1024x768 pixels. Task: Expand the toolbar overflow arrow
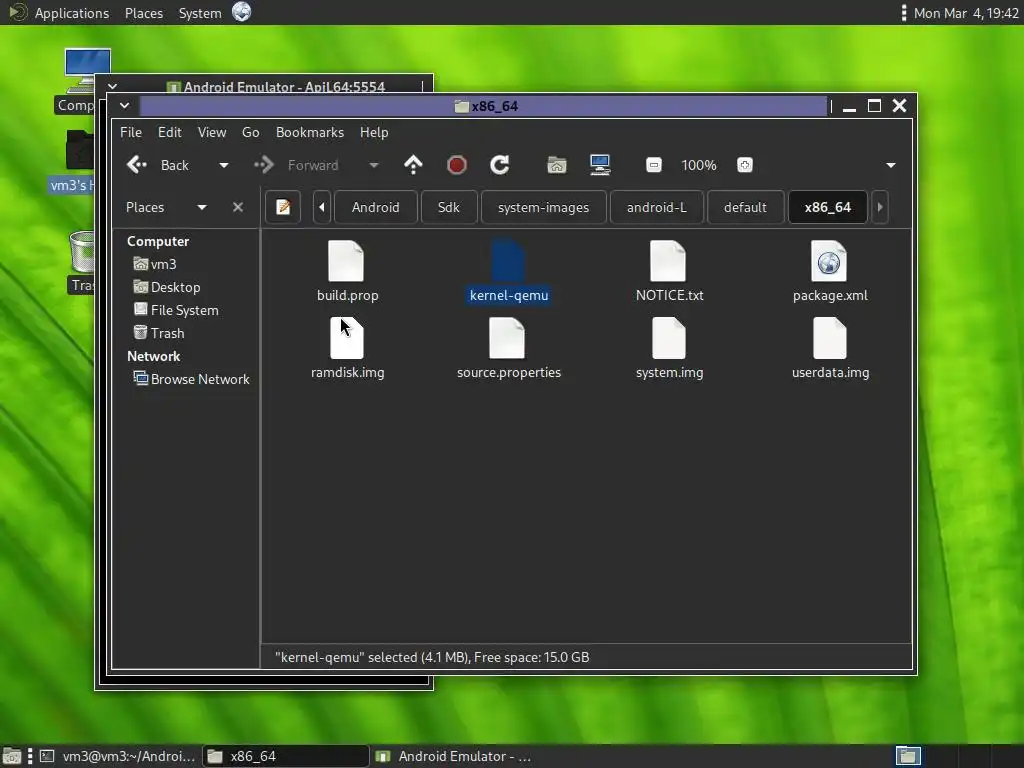(x=891, y=165)
